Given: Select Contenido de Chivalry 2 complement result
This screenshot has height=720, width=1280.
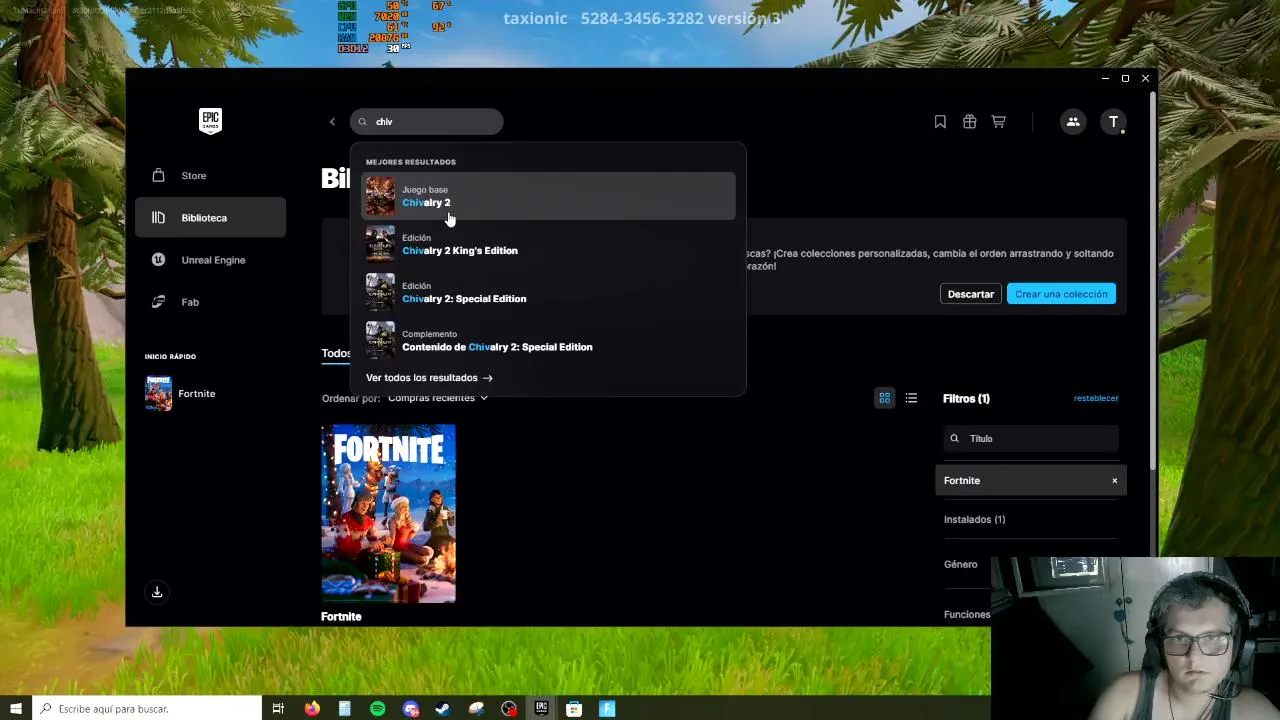Looking at the screenshot, I should [x=548, y=340].
